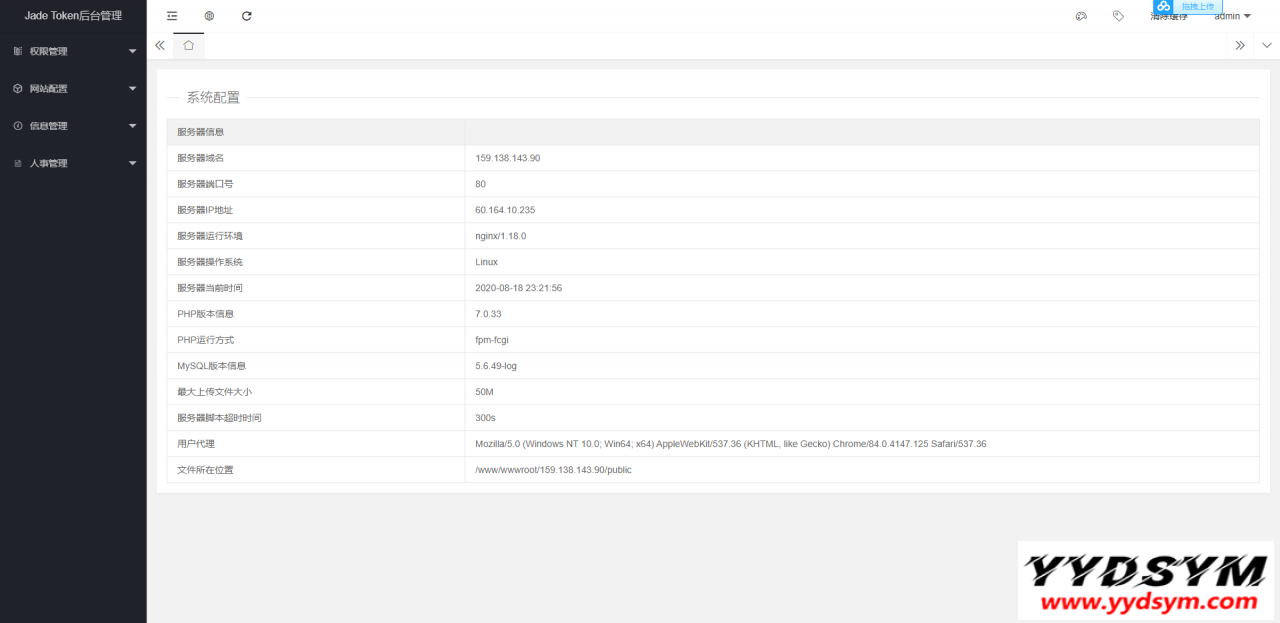The width and height of the screenshot is (1280, 623).
Task: Expand the 人事管理 sidebar menu
Action: [73, 163]
